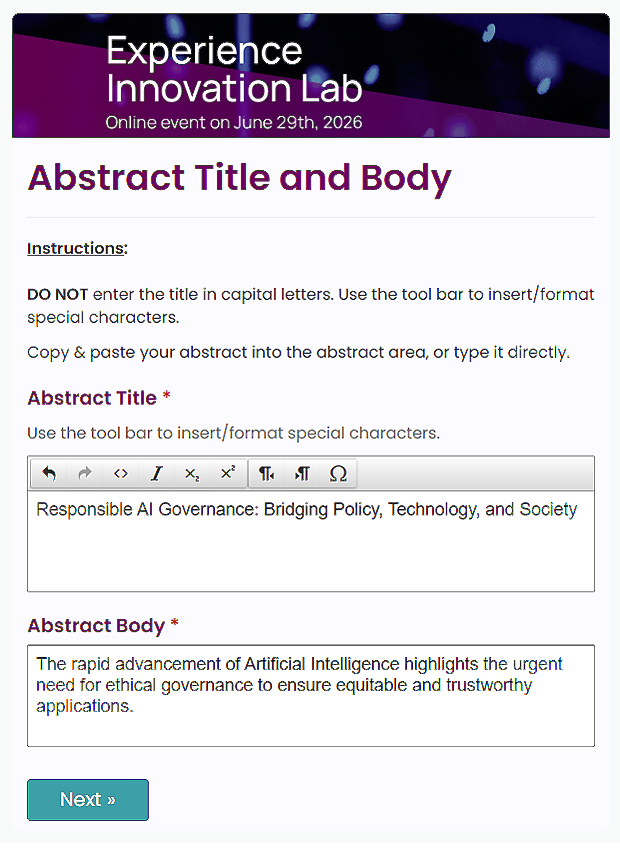The image size is (620, 855).
Task: Click the Next button to proceed
Action: (x=87, y=799)
